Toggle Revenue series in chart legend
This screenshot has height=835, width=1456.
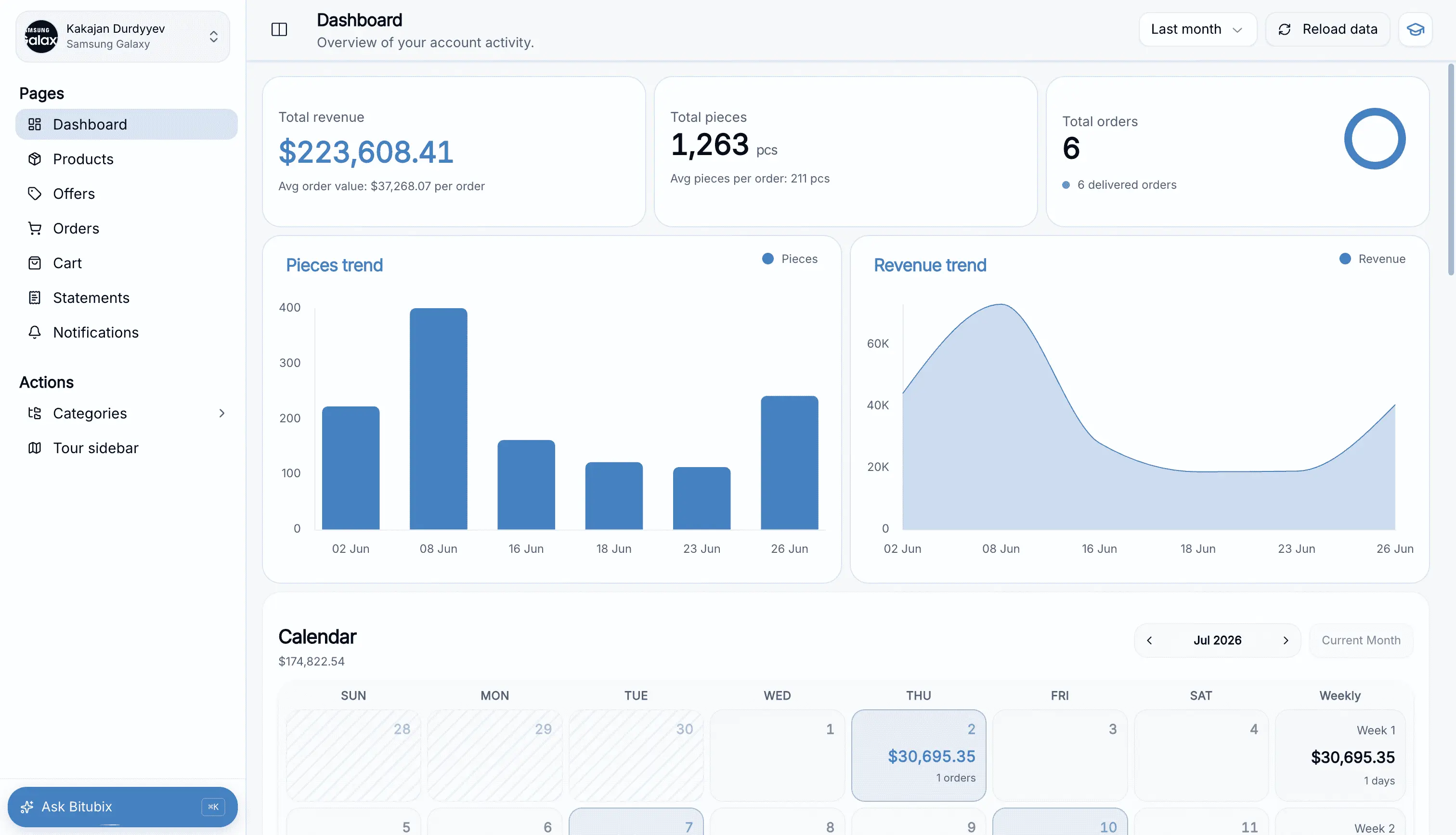point(1372,259)
